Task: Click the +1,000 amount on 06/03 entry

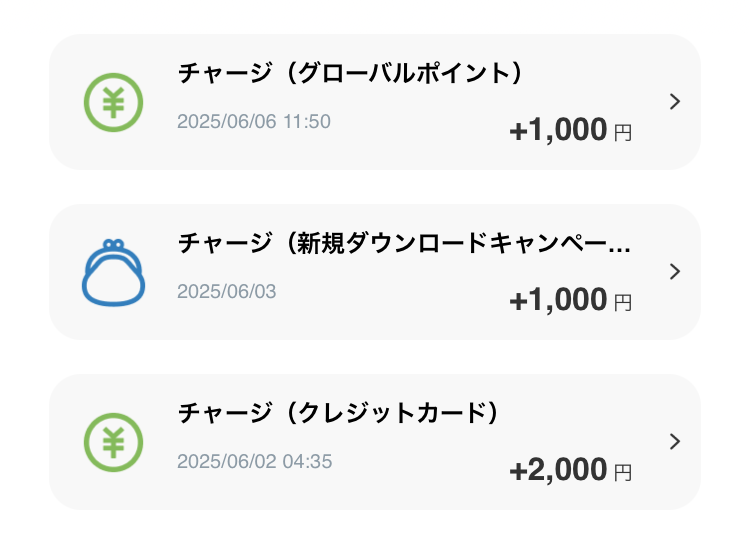Action: [x=558, y=299]
